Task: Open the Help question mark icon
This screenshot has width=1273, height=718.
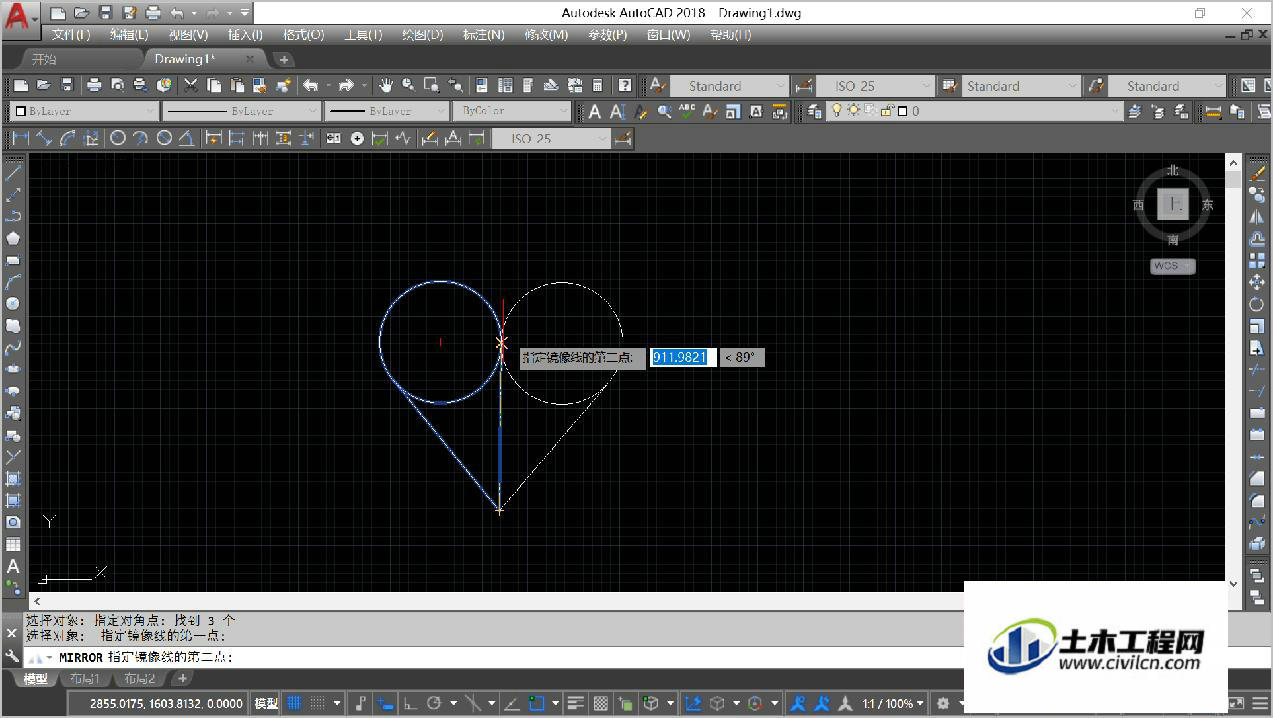Action: tap(625, 86)
